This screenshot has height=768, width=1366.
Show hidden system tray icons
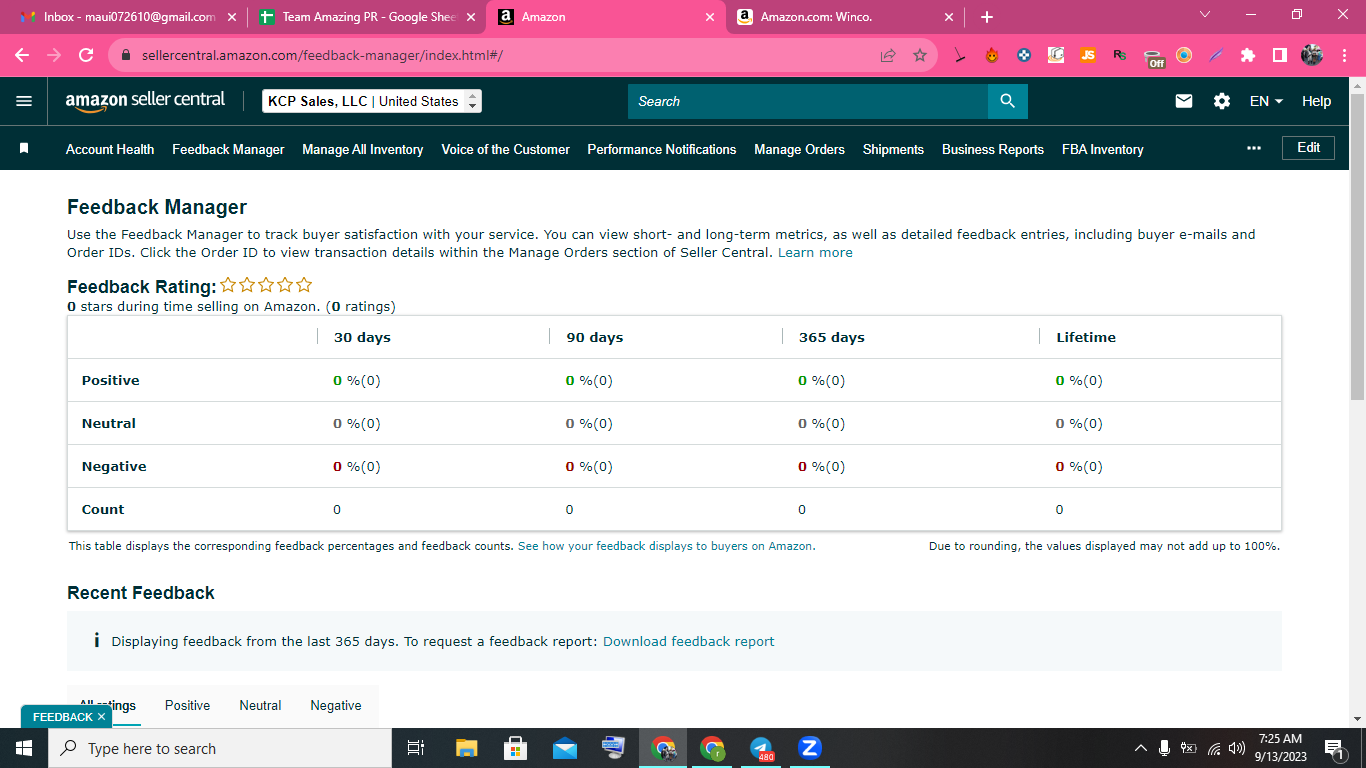[1141, 748]
